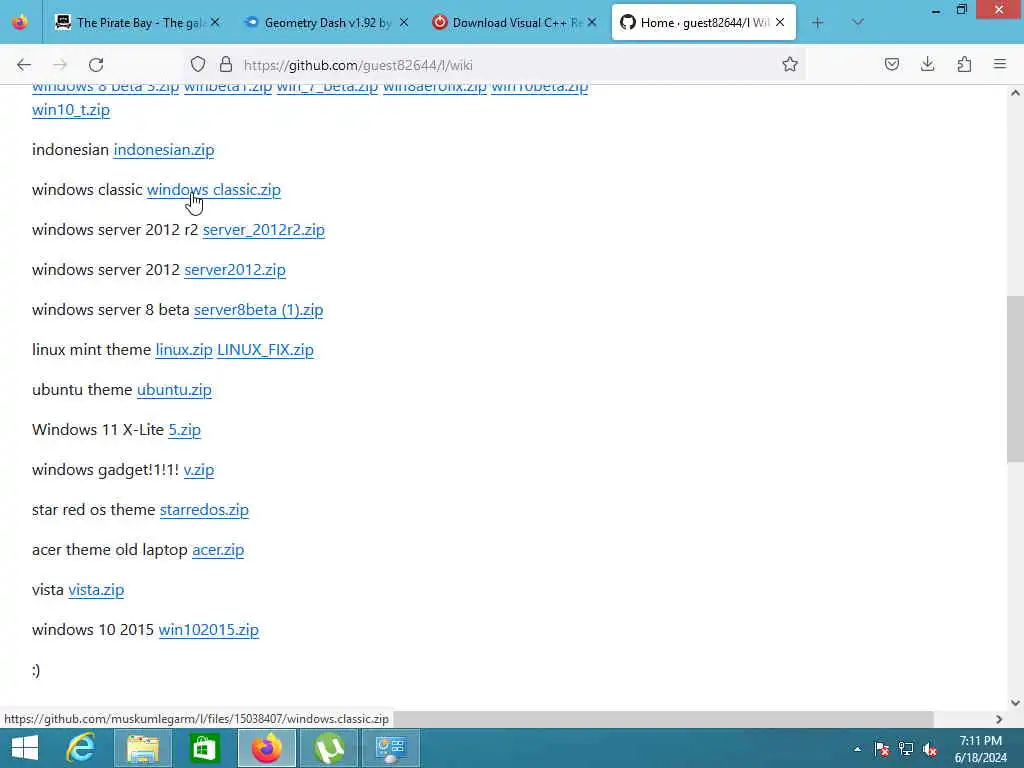Close the Download Visual C++ tab
The height and width of the screenshot is (768, 1024).
point(592,23)
